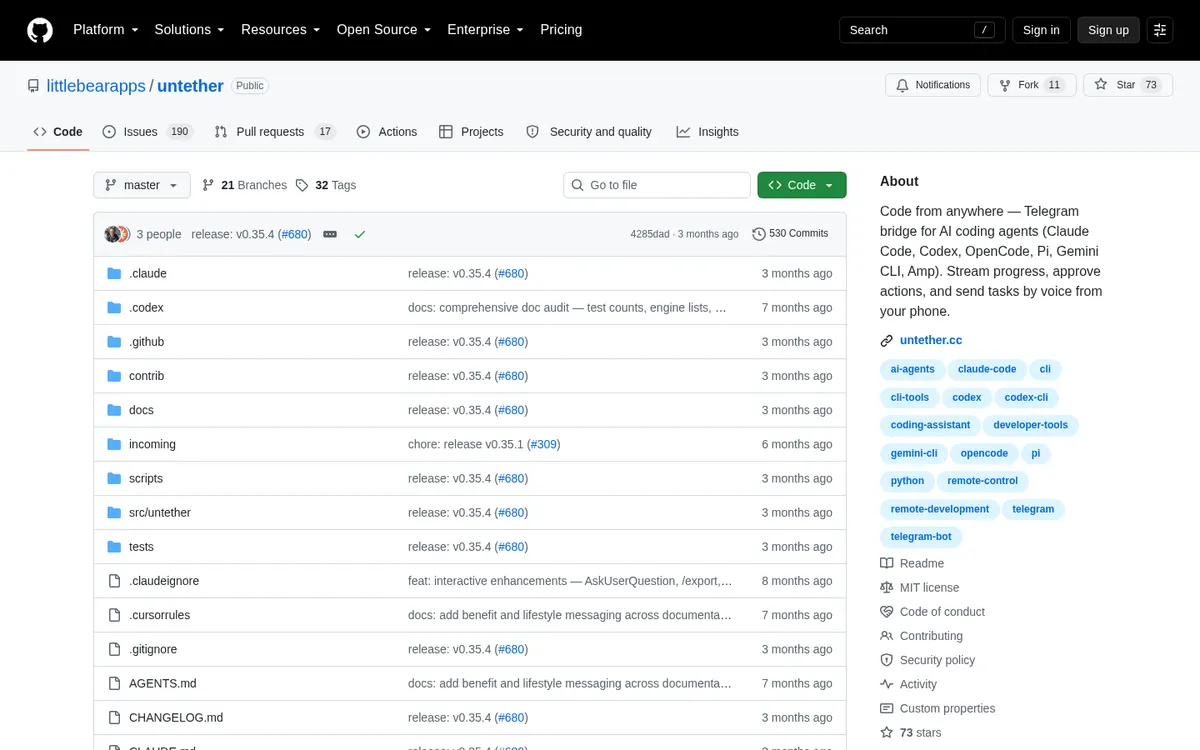Open the Pull requests tab
Viewport: 1200px width, 750px height.
click(275, 132)
